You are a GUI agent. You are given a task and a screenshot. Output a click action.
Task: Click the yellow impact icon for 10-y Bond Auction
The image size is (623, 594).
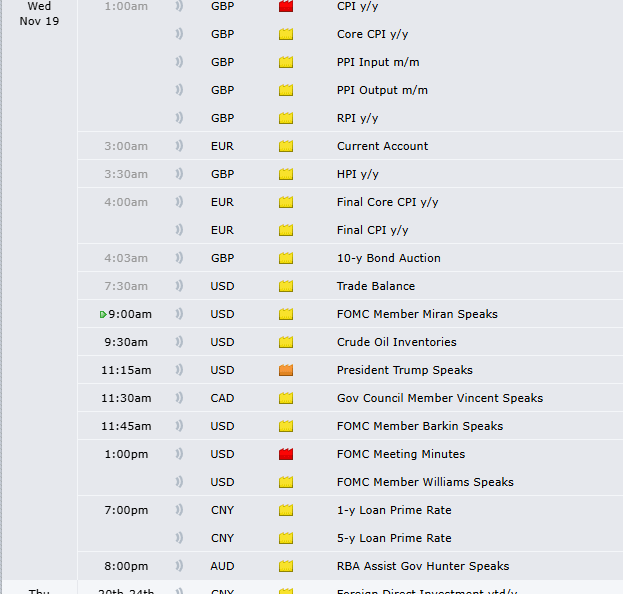click(x=286, y=258)
